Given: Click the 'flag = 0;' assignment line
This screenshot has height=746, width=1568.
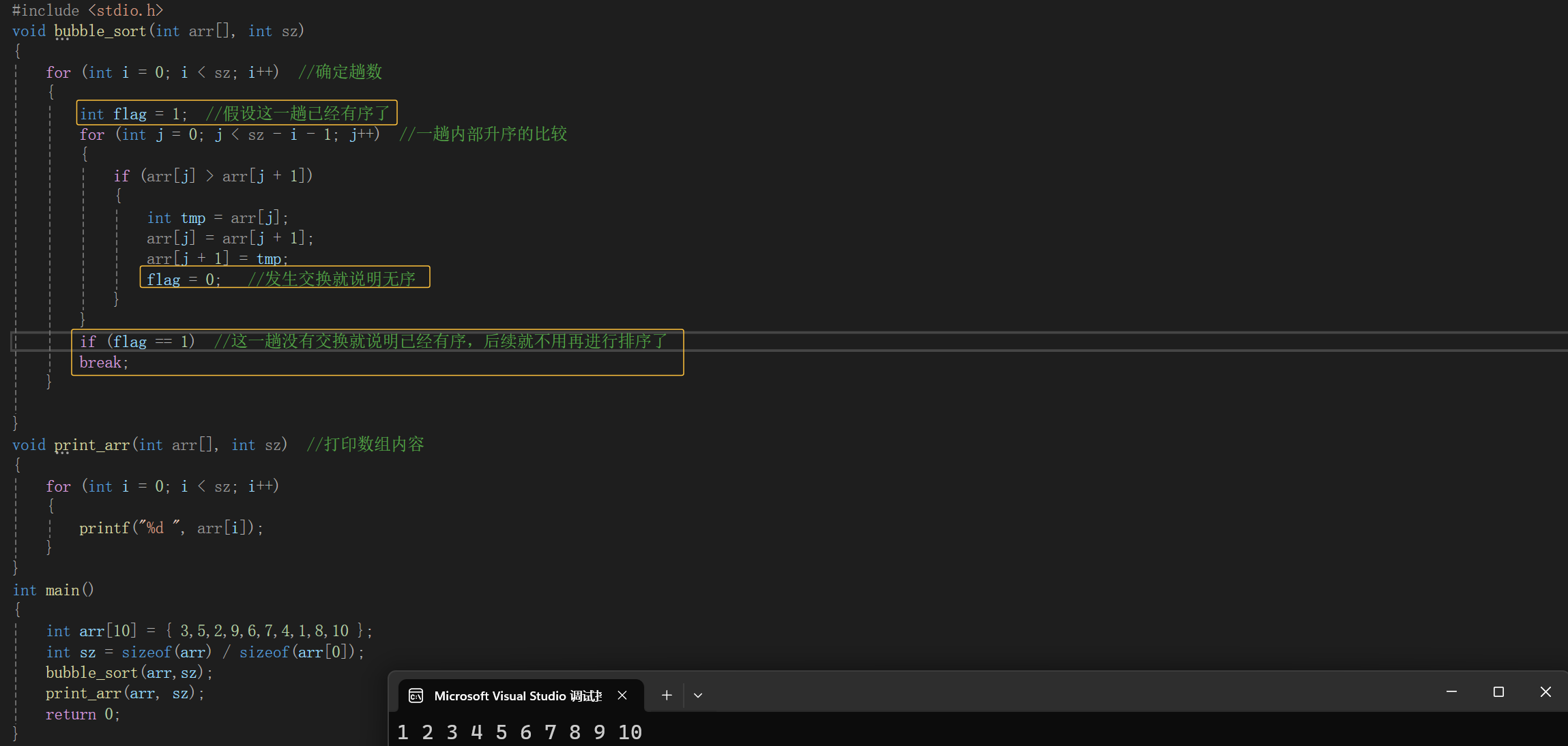Looking at the screenshot, I should click(x=183, y=280).
